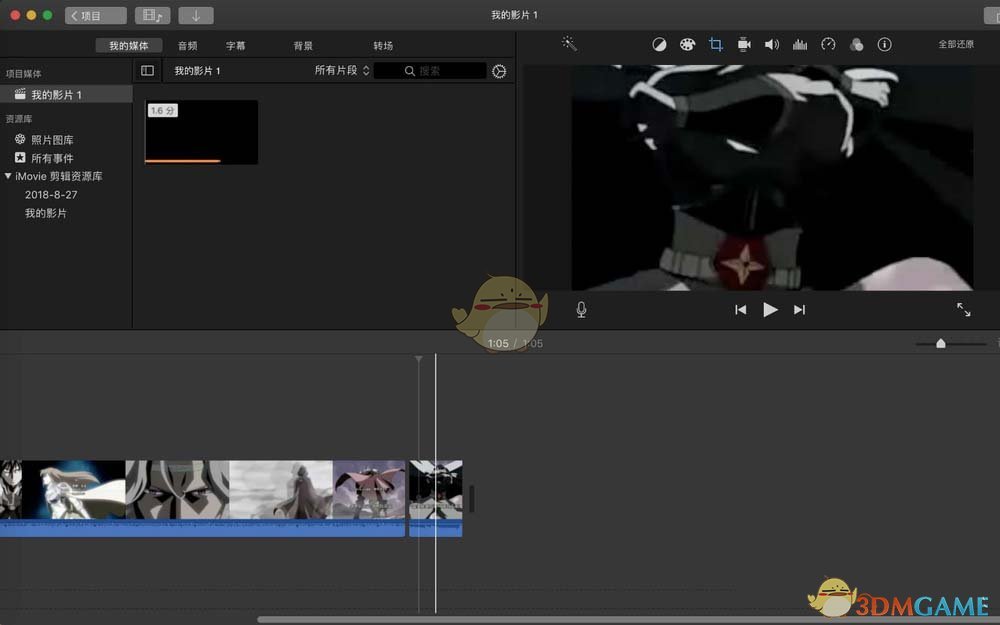Viewport: 1000px width, 625px height.
Task: Select 我的影片 1 in project media
Action: (x=66, y=94)
